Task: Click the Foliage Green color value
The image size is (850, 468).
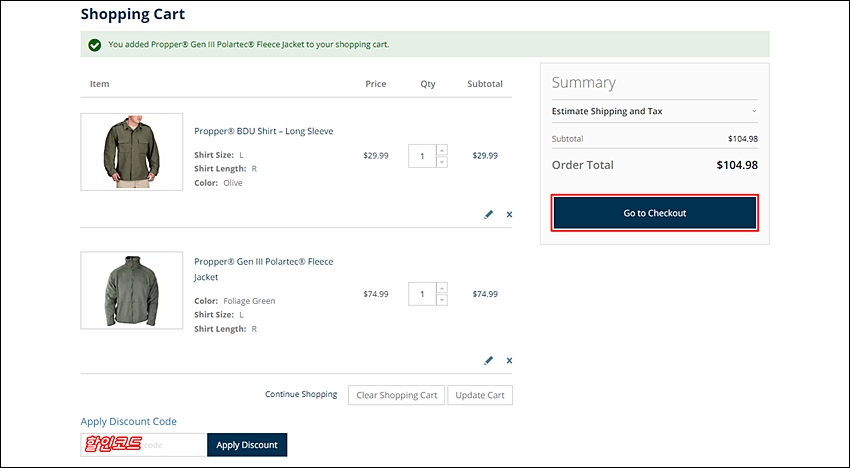Action: 249,301
